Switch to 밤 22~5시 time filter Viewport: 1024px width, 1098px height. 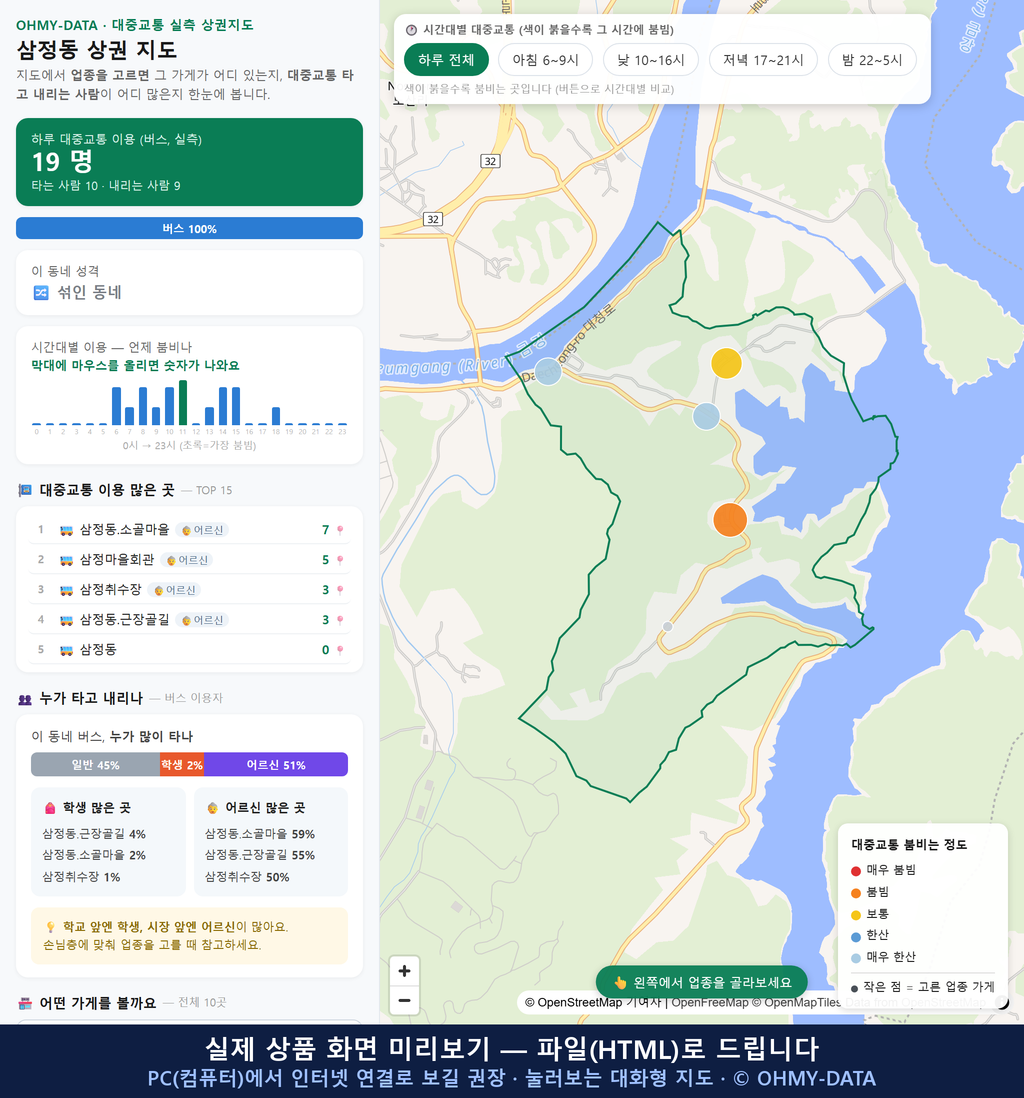[872, 60]
